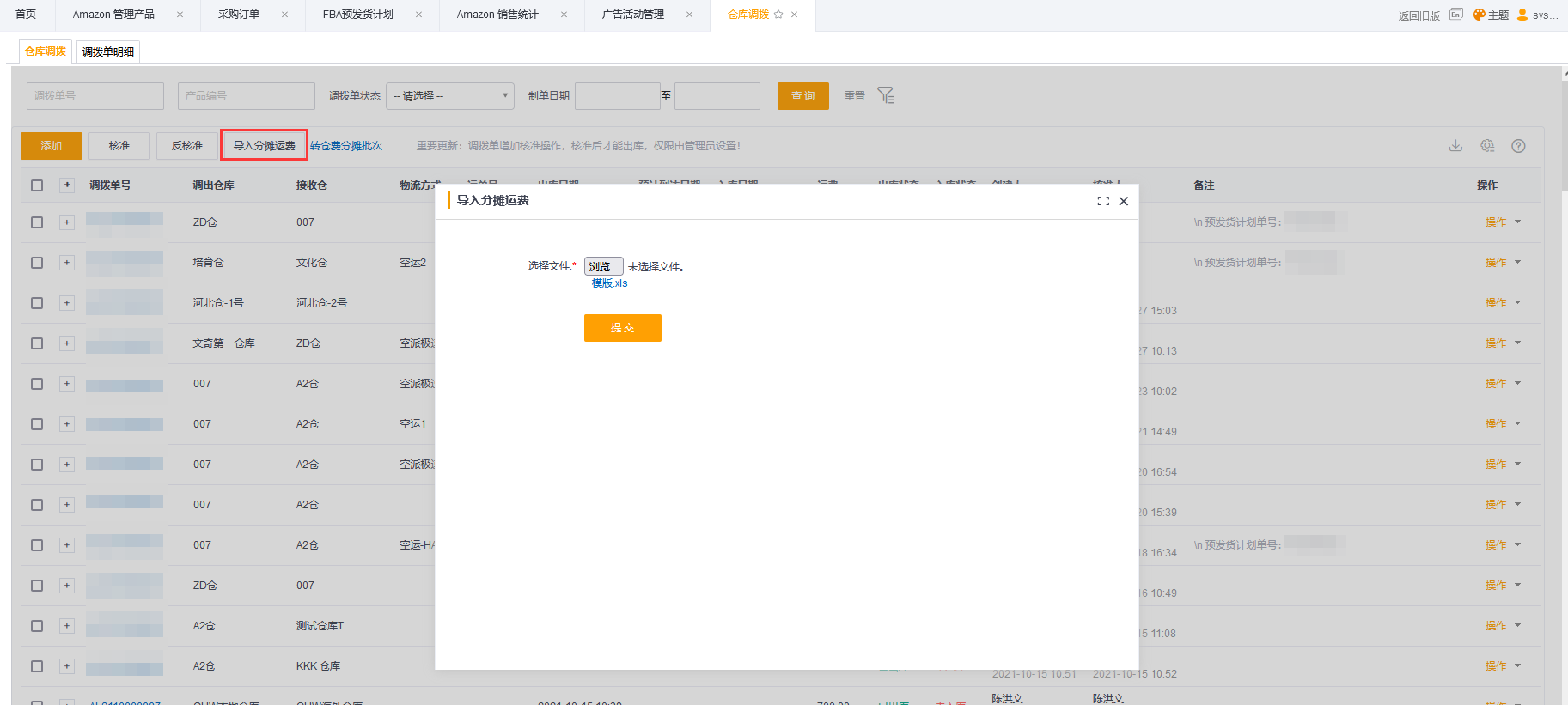Switch to the FBA预发货计划 tab

357,15
